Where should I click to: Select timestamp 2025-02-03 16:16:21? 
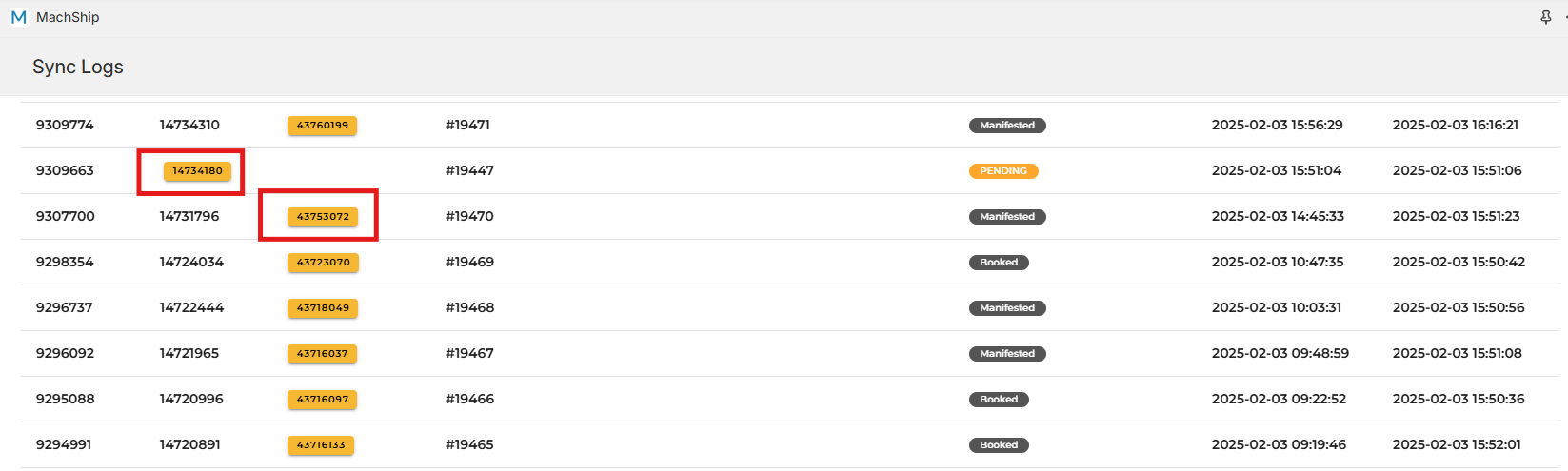coord(1456,125)
